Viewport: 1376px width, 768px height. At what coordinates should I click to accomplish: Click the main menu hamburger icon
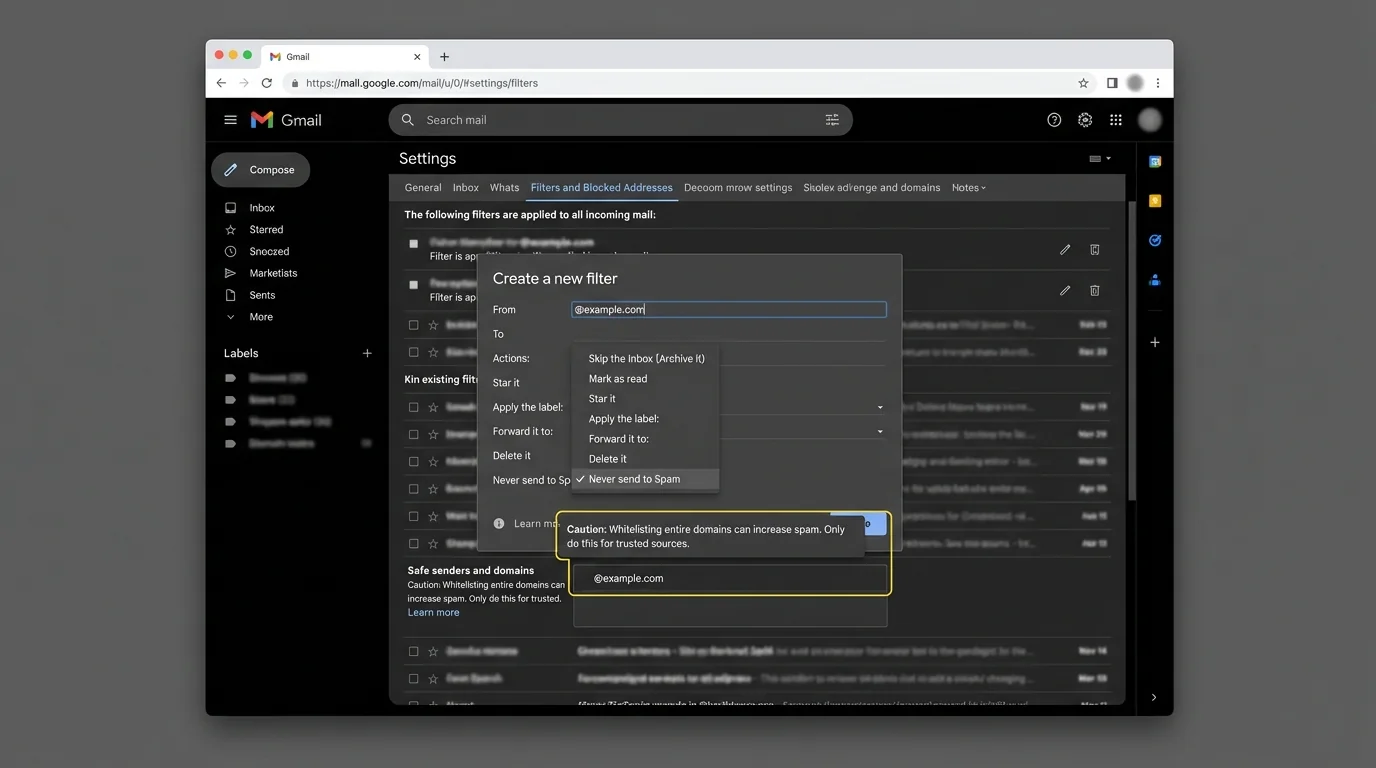tap(230, 120)
